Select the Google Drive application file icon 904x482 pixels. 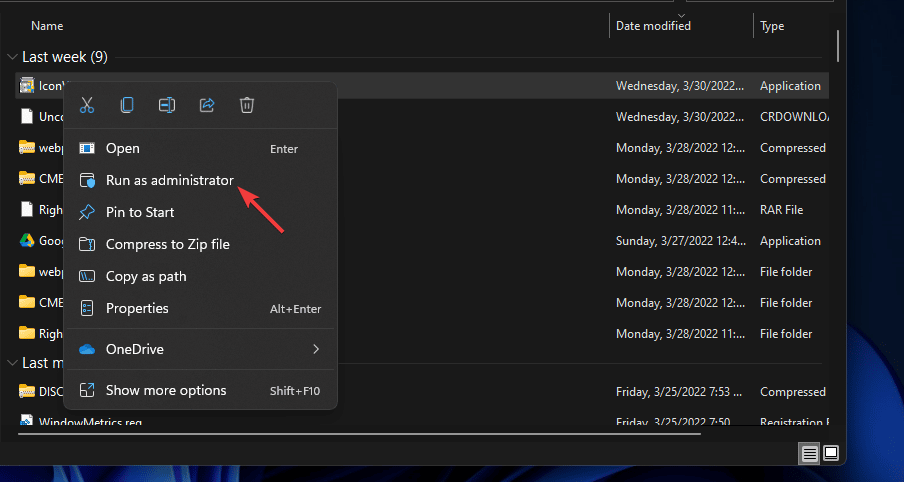tap(27, 240)
